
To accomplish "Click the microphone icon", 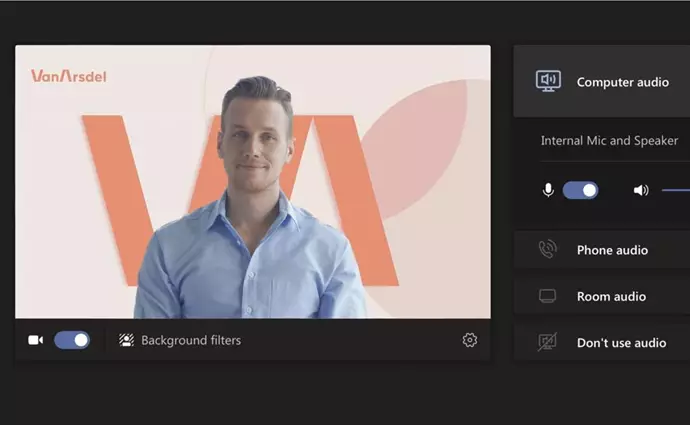I will coord(548,191).
